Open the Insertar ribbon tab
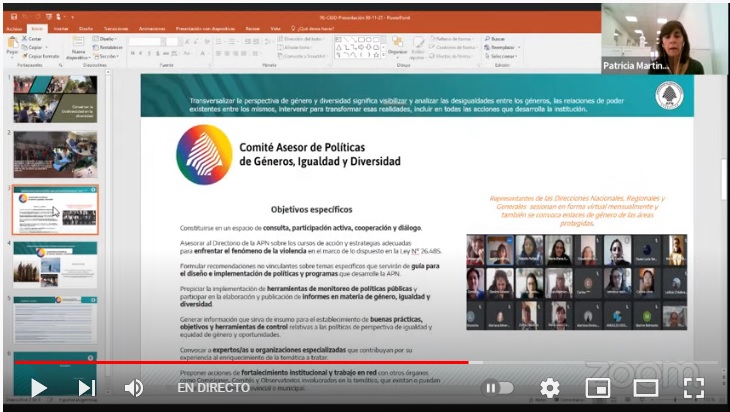This screenshot has height=412, width=730. (61, 29)
